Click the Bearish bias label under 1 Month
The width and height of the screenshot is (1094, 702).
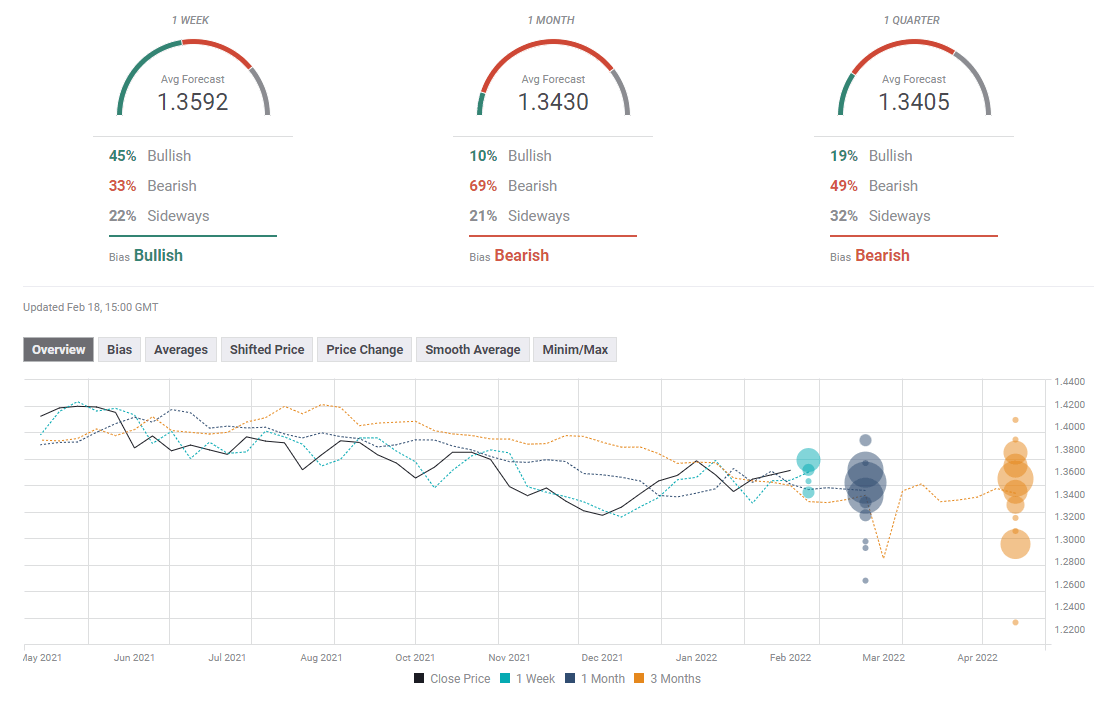pyautogui.click(x=521, y=255)
